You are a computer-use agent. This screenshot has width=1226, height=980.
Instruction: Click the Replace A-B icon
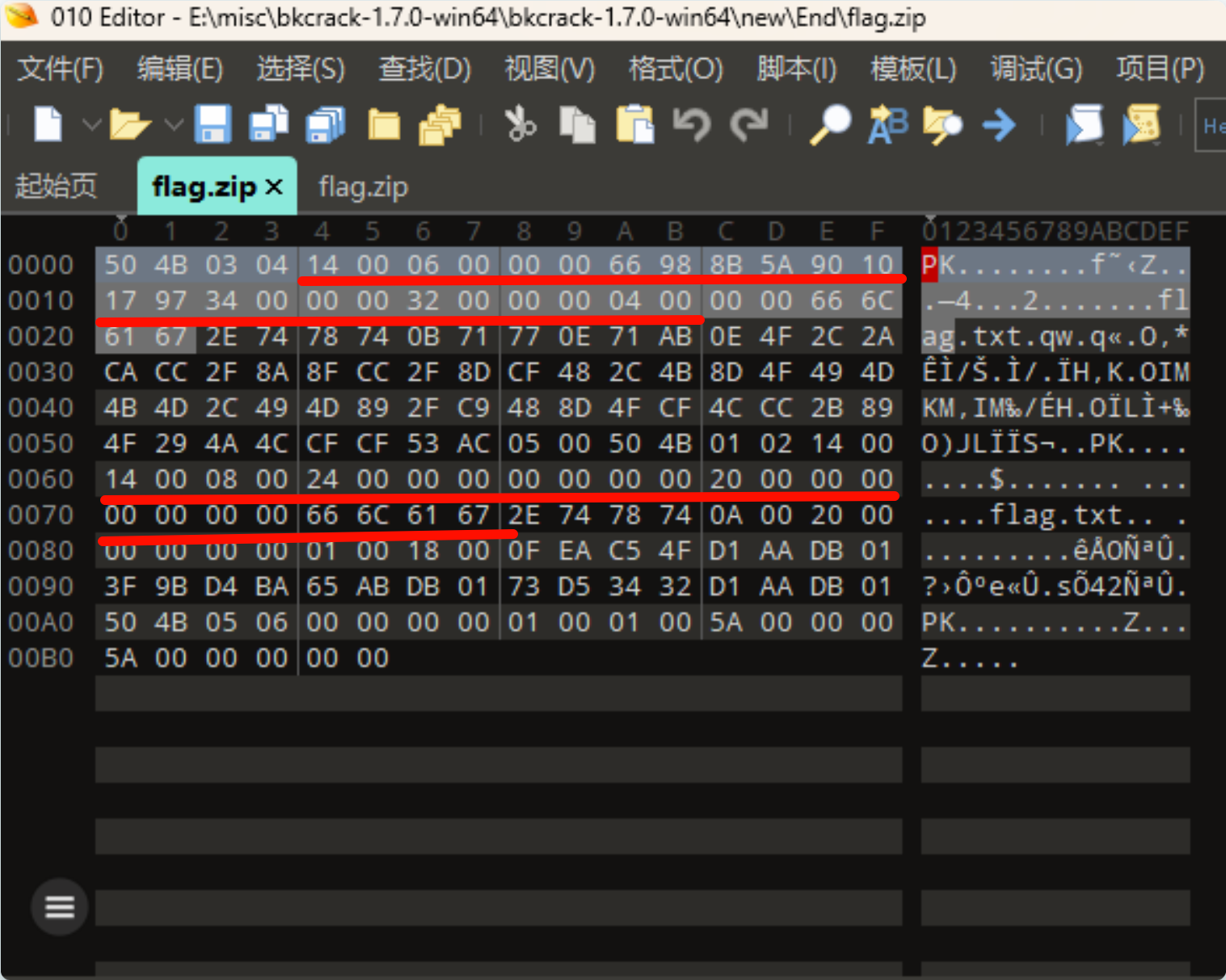[887, 124]
